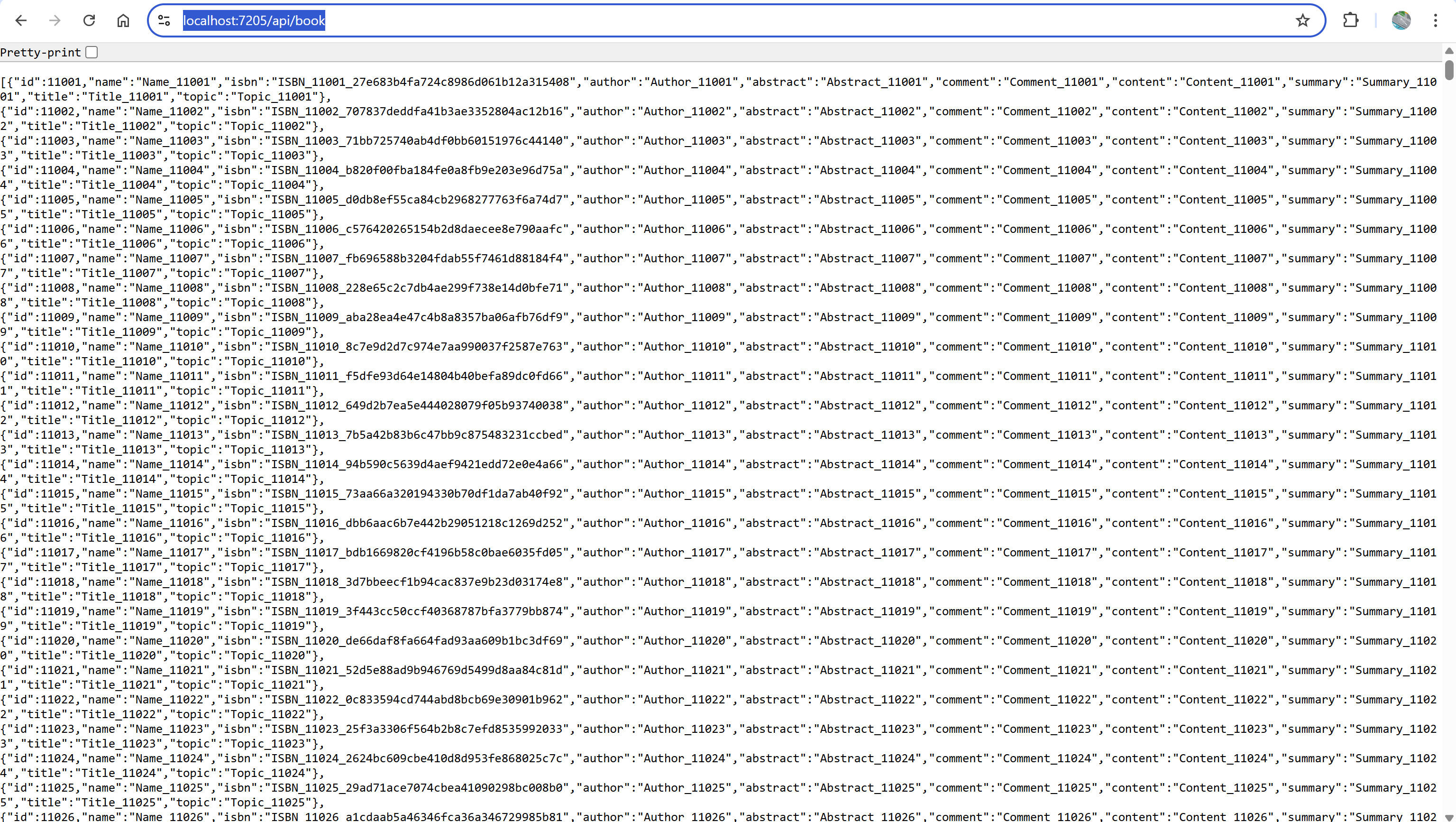This screenshot has height=822, width=1456.
Task: Open the Extensions puzzle icon
Action: click(1350, 21)
